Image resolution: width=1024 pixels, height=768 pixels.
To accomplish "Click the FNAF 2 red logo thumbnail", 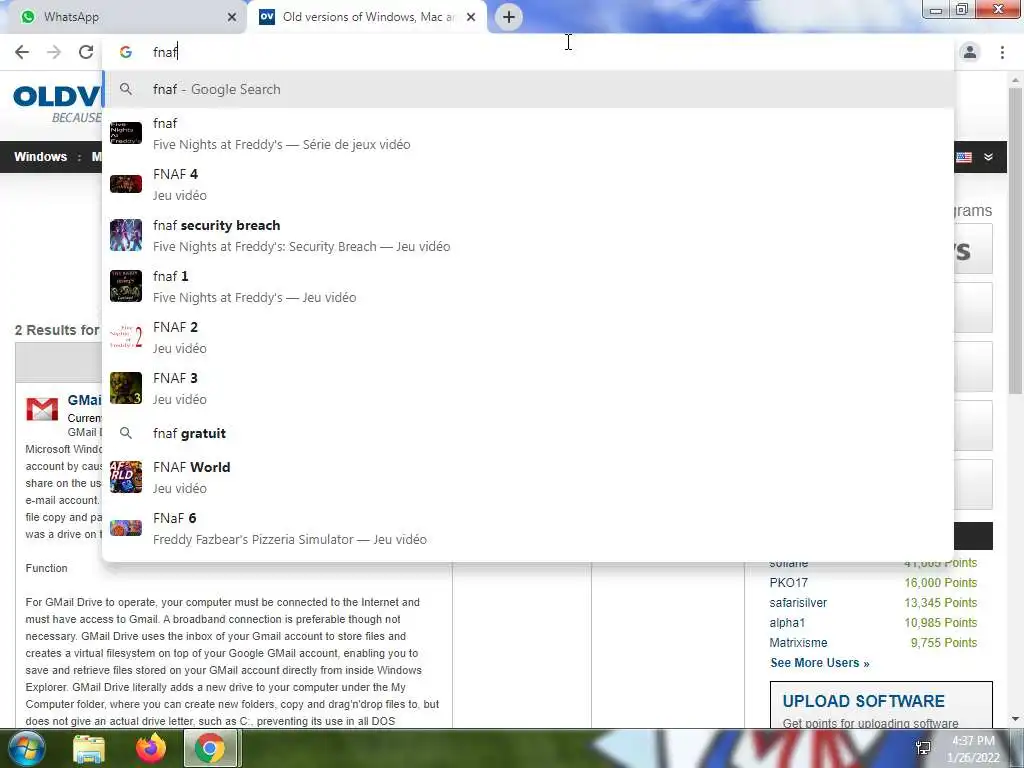I will pyautogui.click(x=126, y=337).
